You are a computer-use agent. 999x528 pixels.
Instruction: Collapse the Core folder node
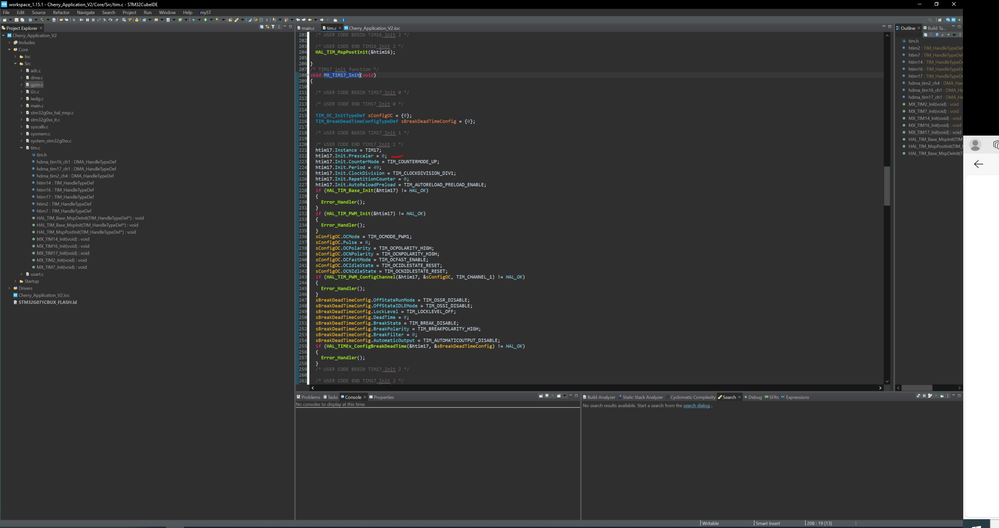[x=11, y=49]
